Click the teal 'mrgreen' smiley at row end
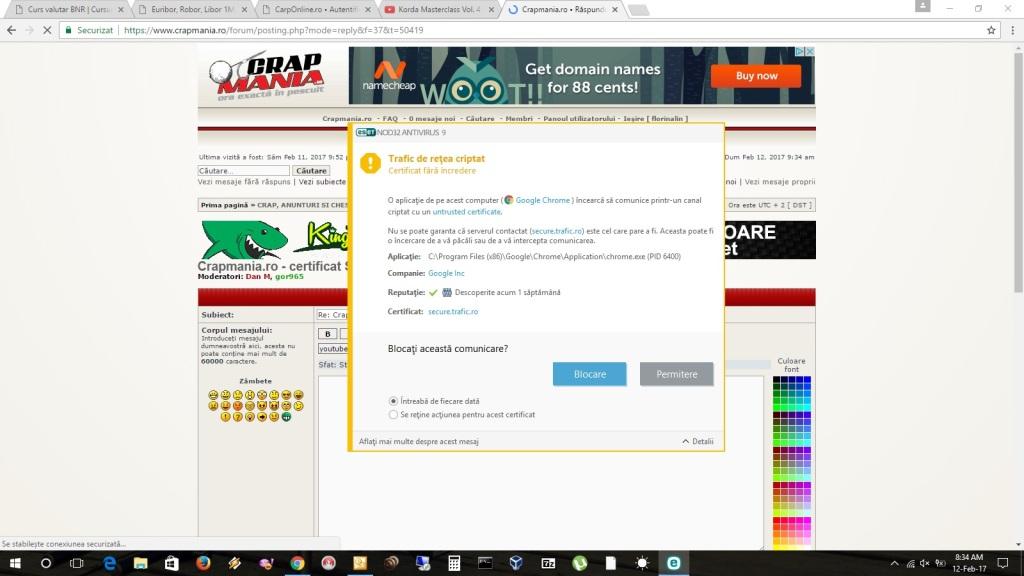 pos(286,417)
